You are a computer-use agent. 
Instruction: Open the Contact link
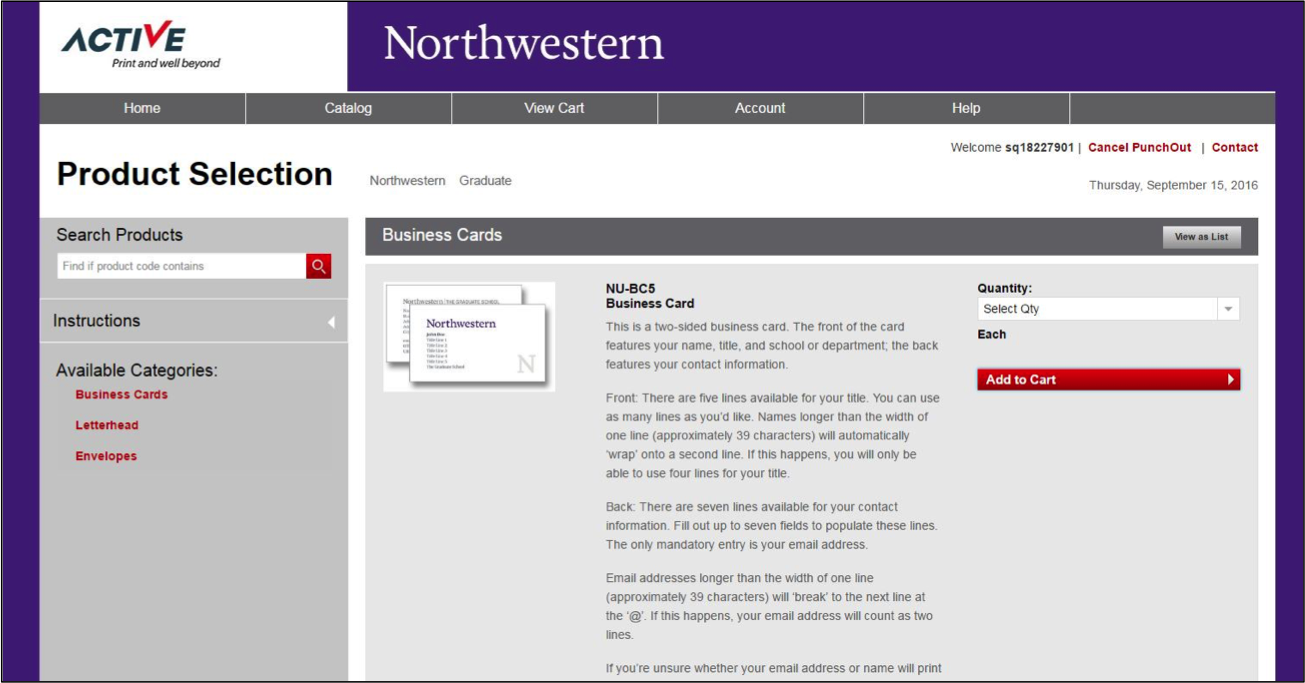(x=1235, y=147)
